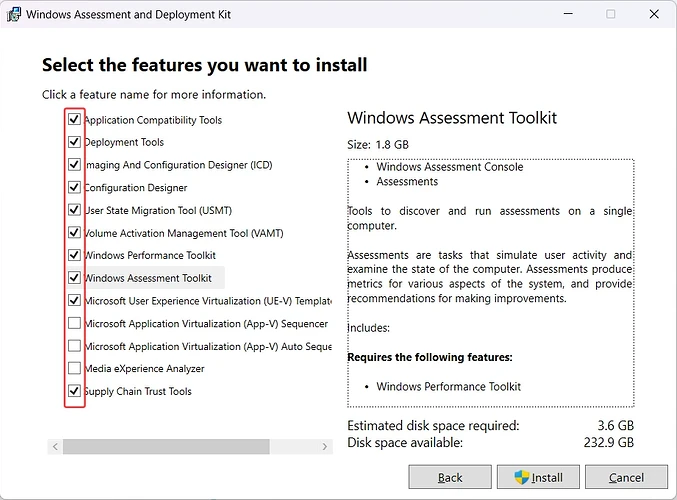Click the Install button
Image resolution: width=677 pixels, height=500 pixels.
538,477
